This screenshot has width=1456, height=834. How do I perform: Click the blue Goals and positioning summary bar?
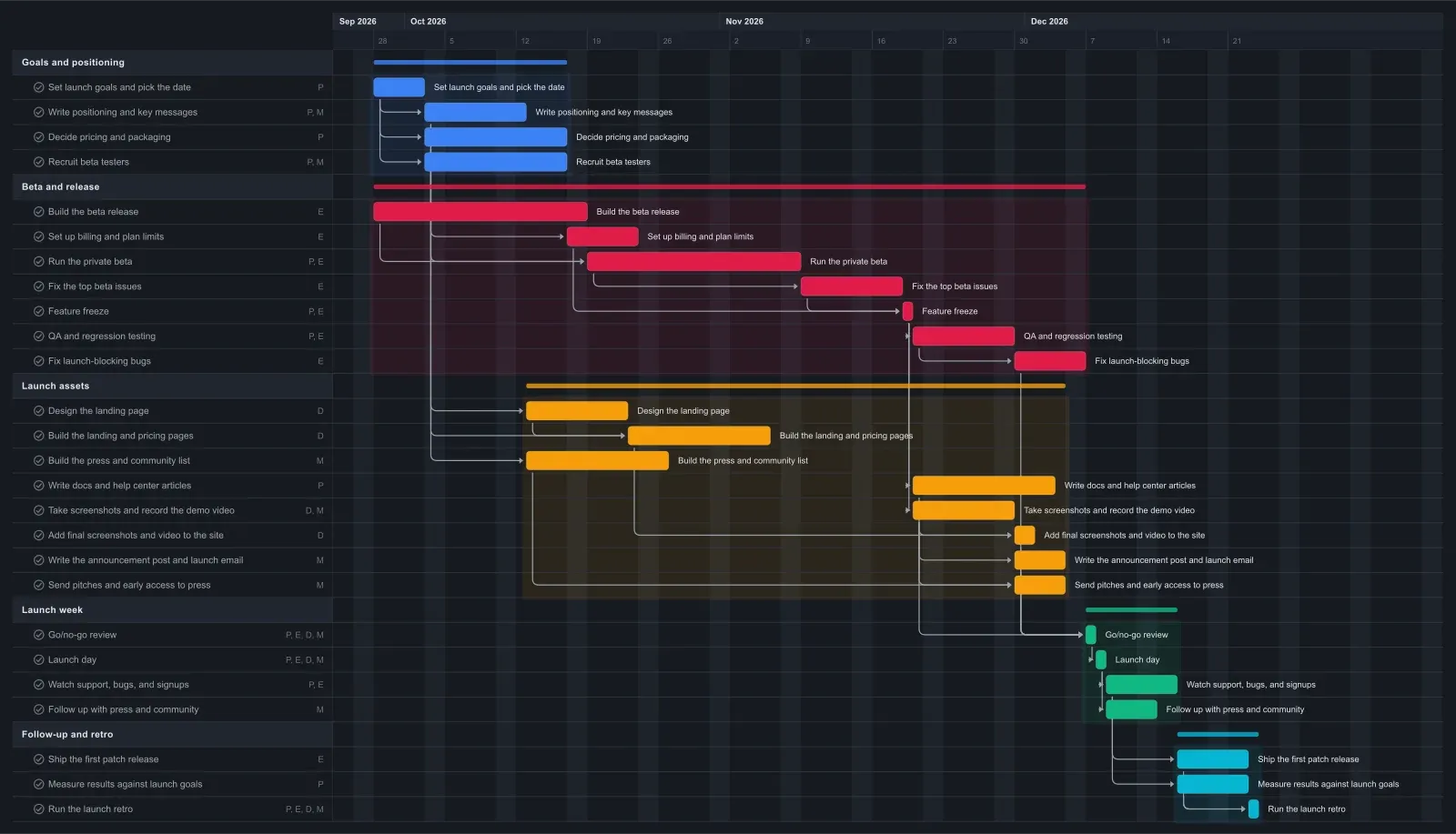470,63
